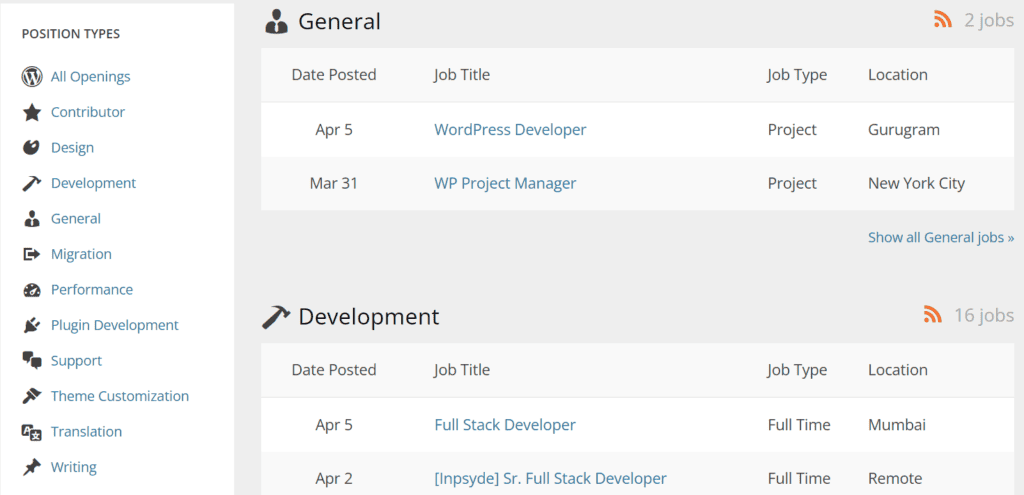Click the hammer icon beside Development in sidebar

(x=32, y=183)
